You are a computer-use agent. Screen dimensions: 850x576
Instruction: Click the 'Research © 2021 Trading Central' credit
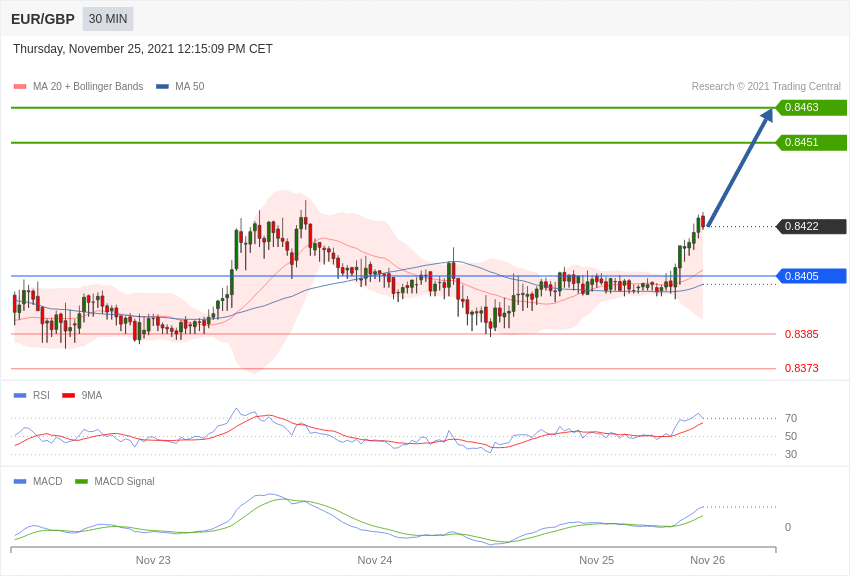coord(766,87)
